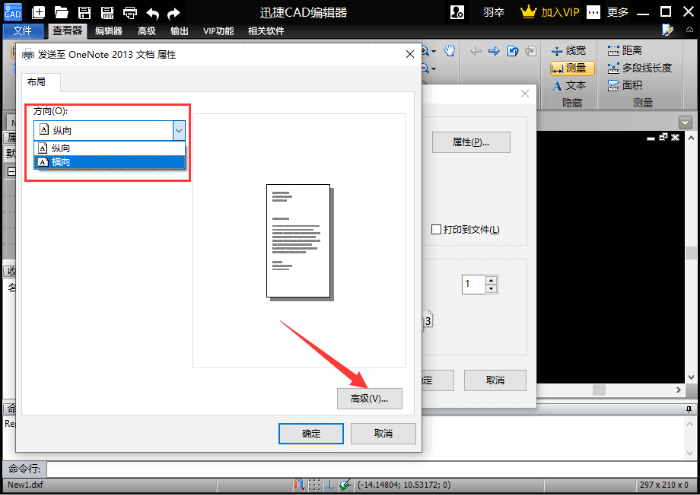Undo the last action with the arrow icon
The image size is (700, 495).
point(152,13)
